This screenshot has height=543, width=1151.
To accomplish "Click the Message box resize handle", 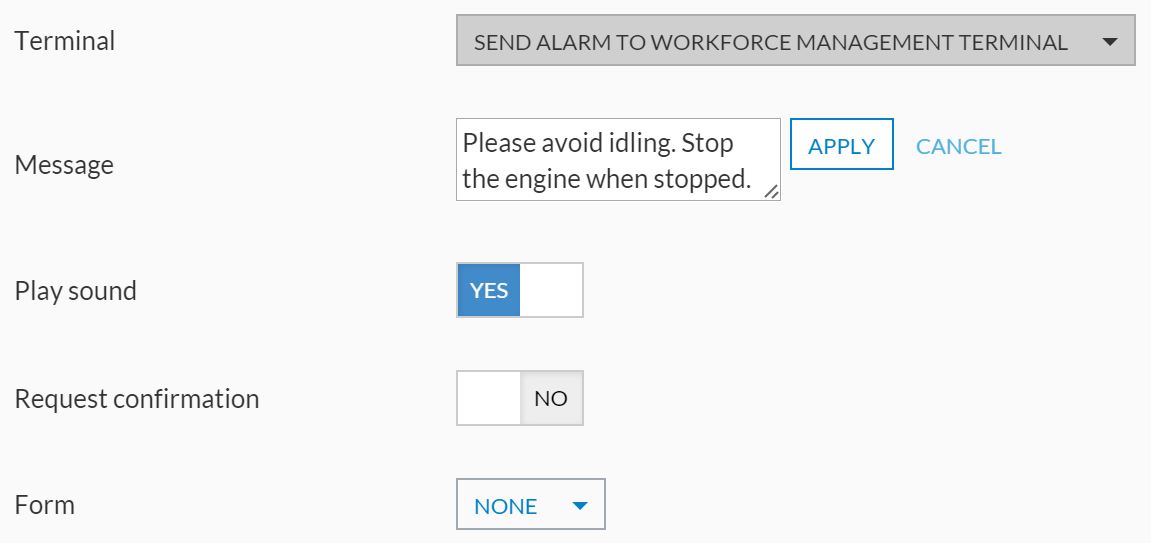I will coord(771,191).
